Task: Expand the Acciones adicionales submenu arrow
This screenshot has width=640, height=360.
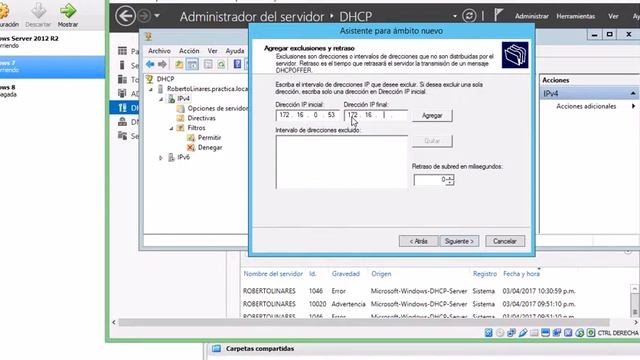Action: [633, 106]
